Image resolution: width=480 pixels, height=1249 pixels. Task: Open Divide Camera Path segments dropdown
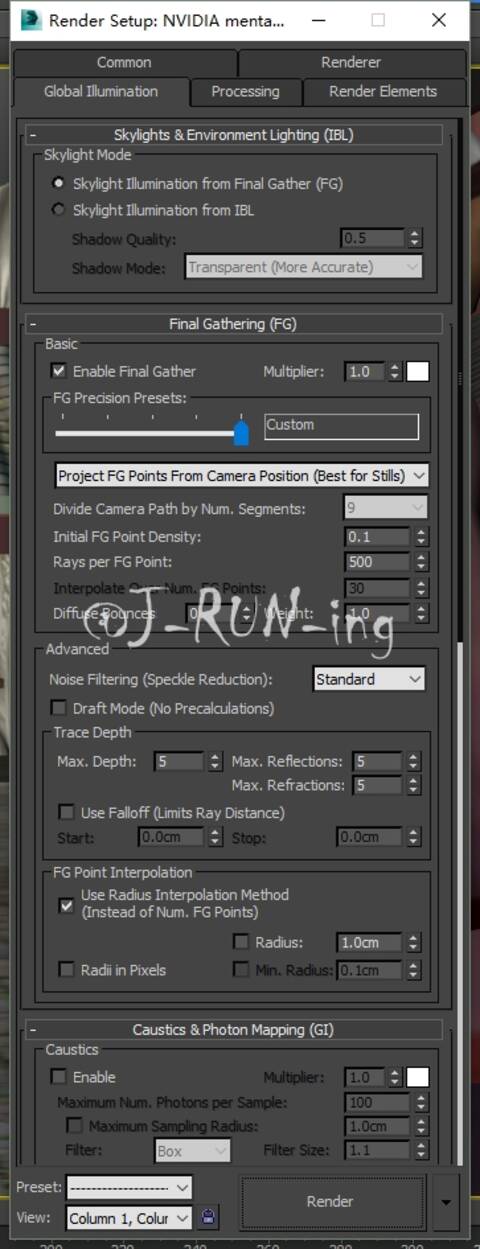pyautogui.click(x=385, y=508)
